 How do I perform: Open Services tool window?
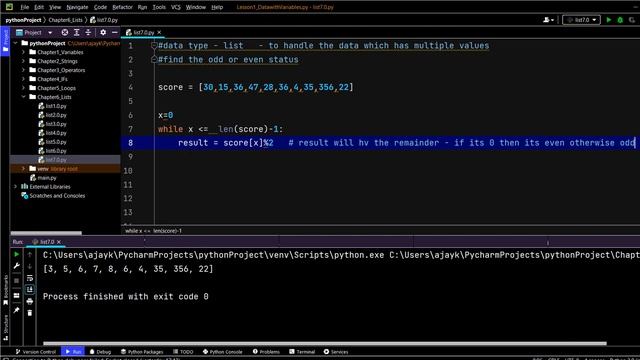[x=336, y=351]
